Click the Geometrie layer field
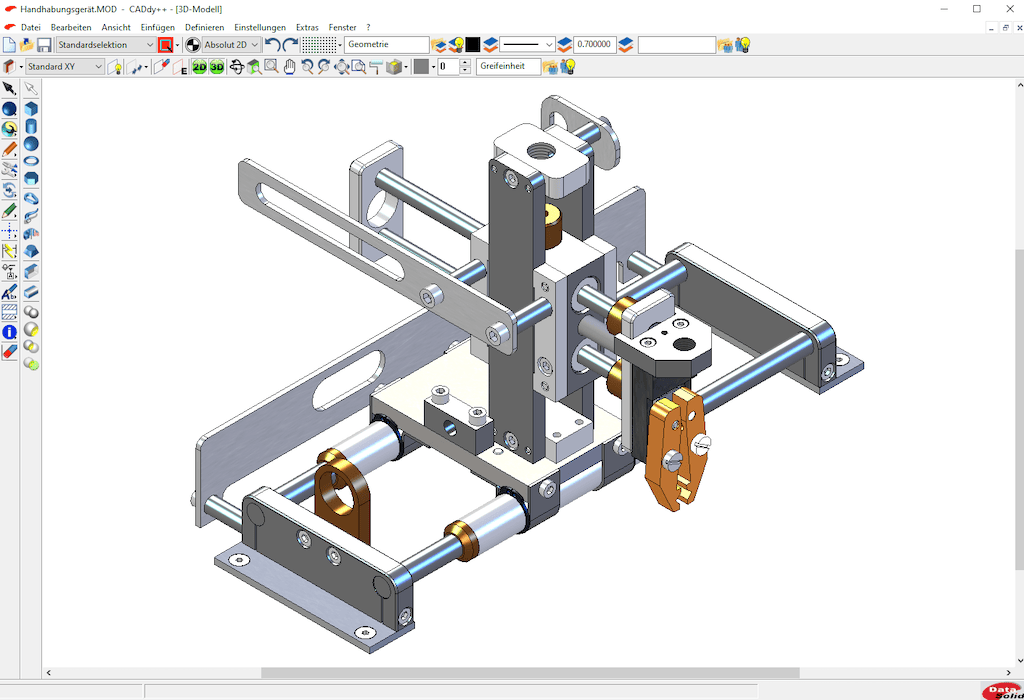 (386, 45)
